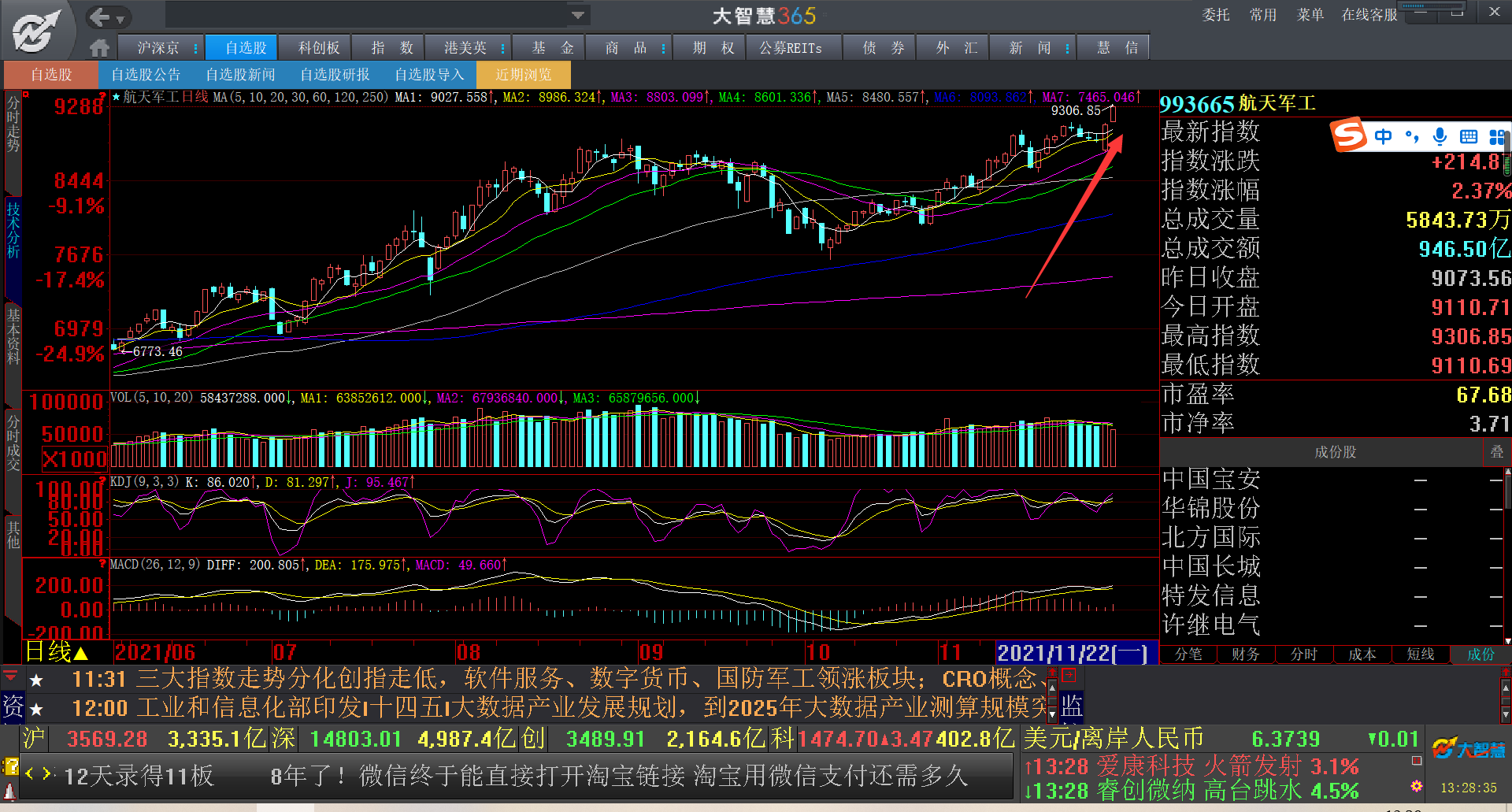Select the orange 自选股 sub-tab
1512x812 pixels.
click(51, 75)
